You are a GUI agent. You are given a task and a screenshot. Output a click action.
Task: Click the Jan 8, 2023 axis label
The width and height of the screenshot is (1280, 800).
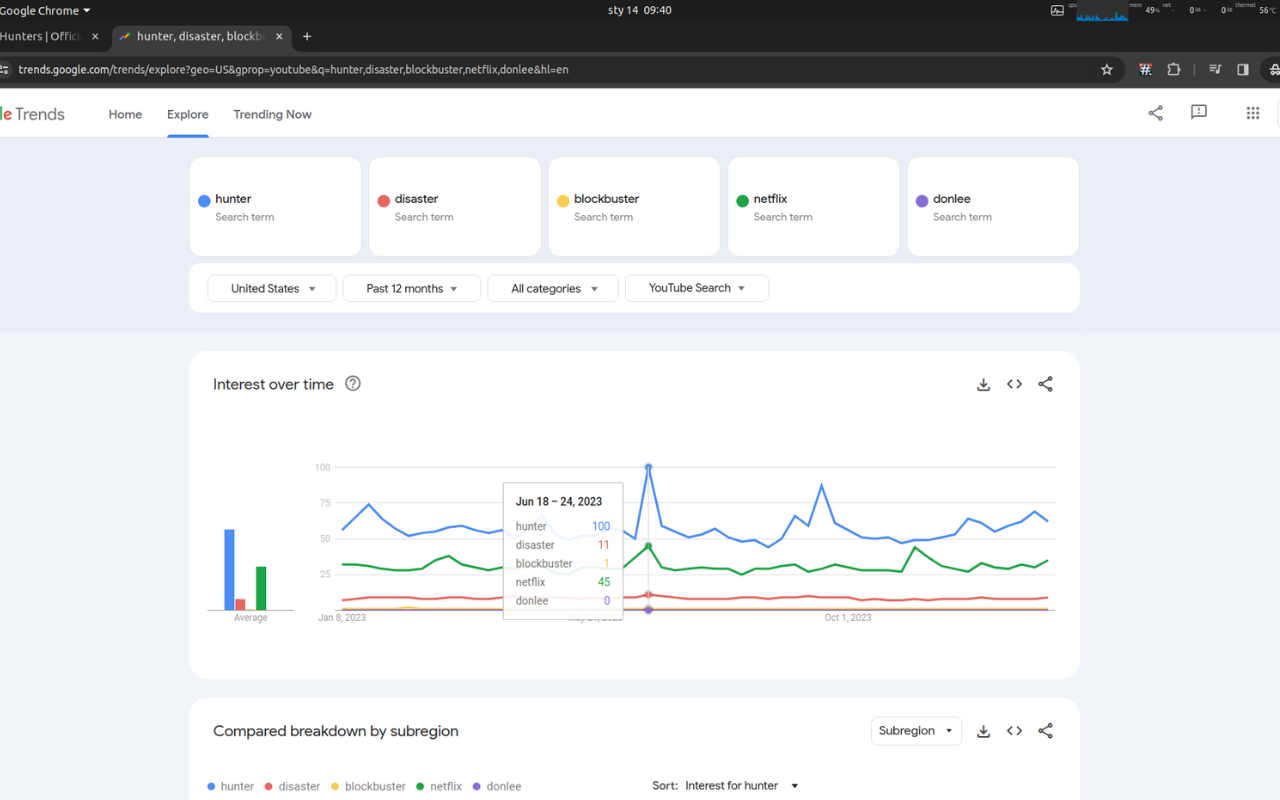[x=342, y=618]
